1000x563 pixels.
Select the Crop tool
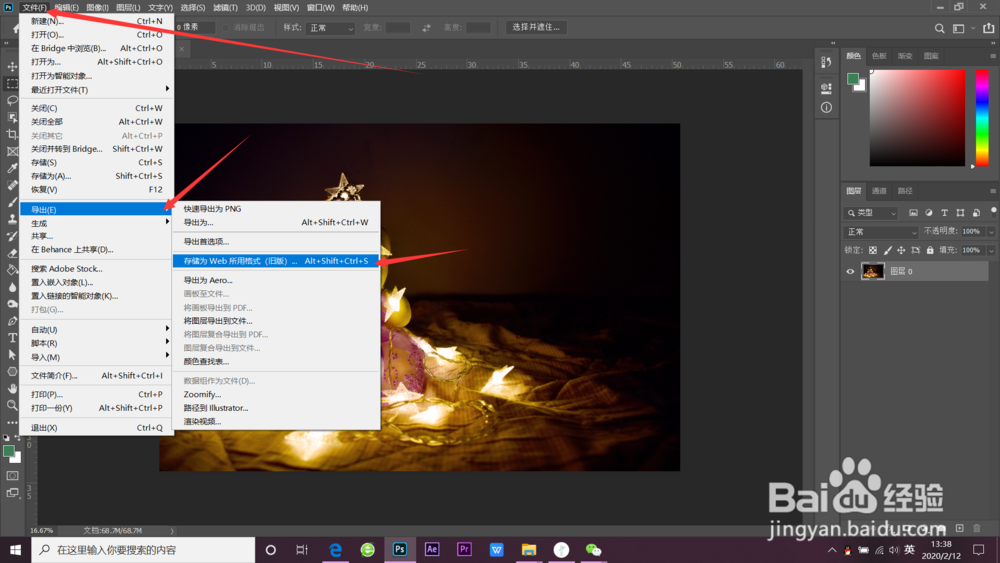tap(12, 134)
